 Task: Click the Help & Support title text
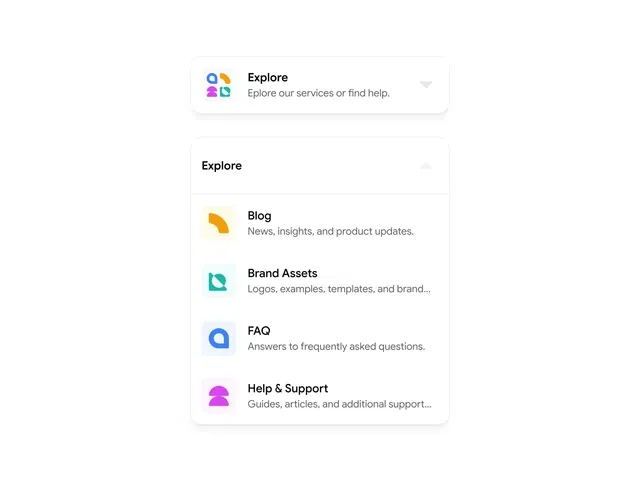[x=288, y=389]
